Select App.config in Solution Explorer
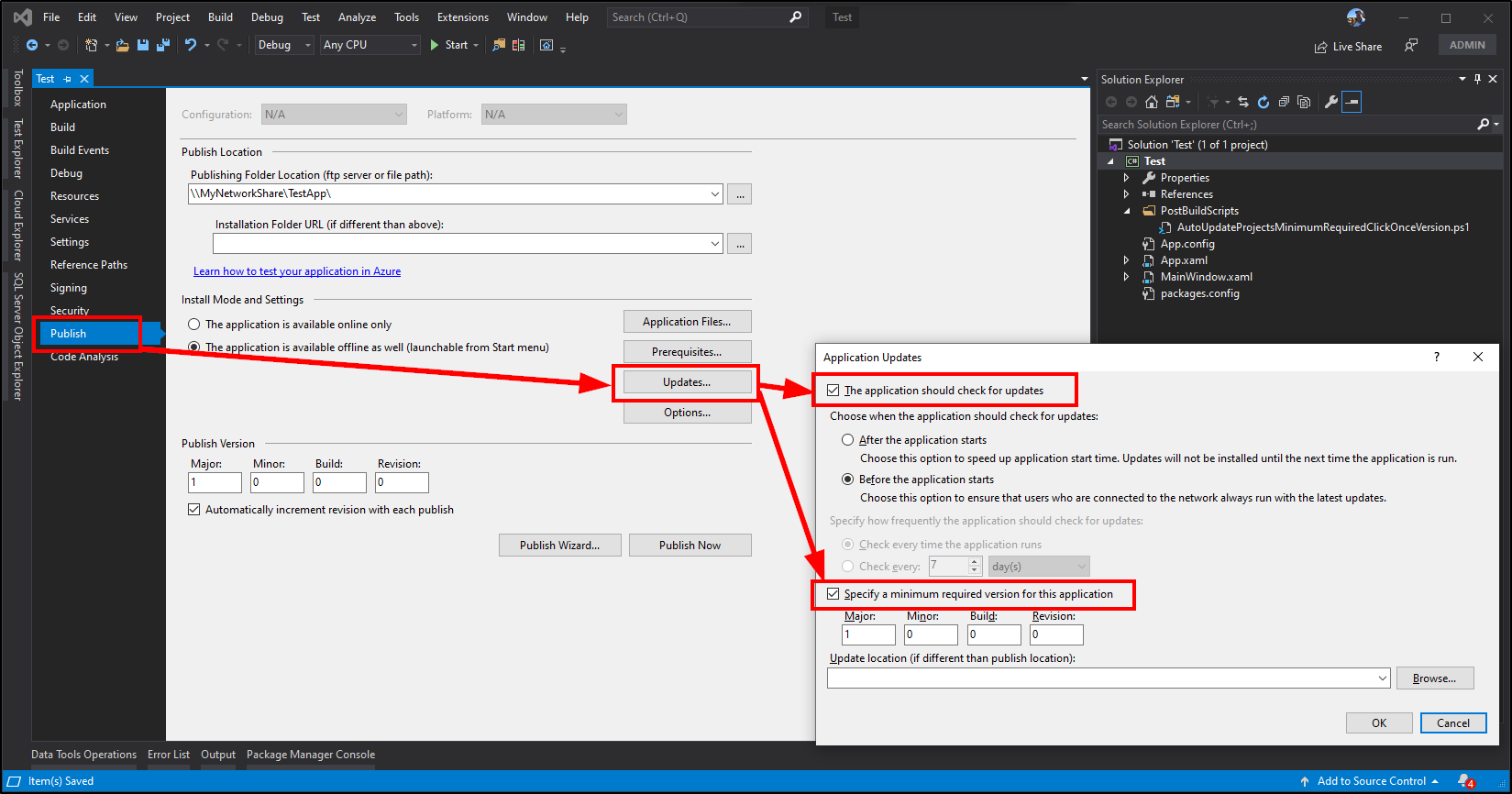 click(x=1187, y=244)
